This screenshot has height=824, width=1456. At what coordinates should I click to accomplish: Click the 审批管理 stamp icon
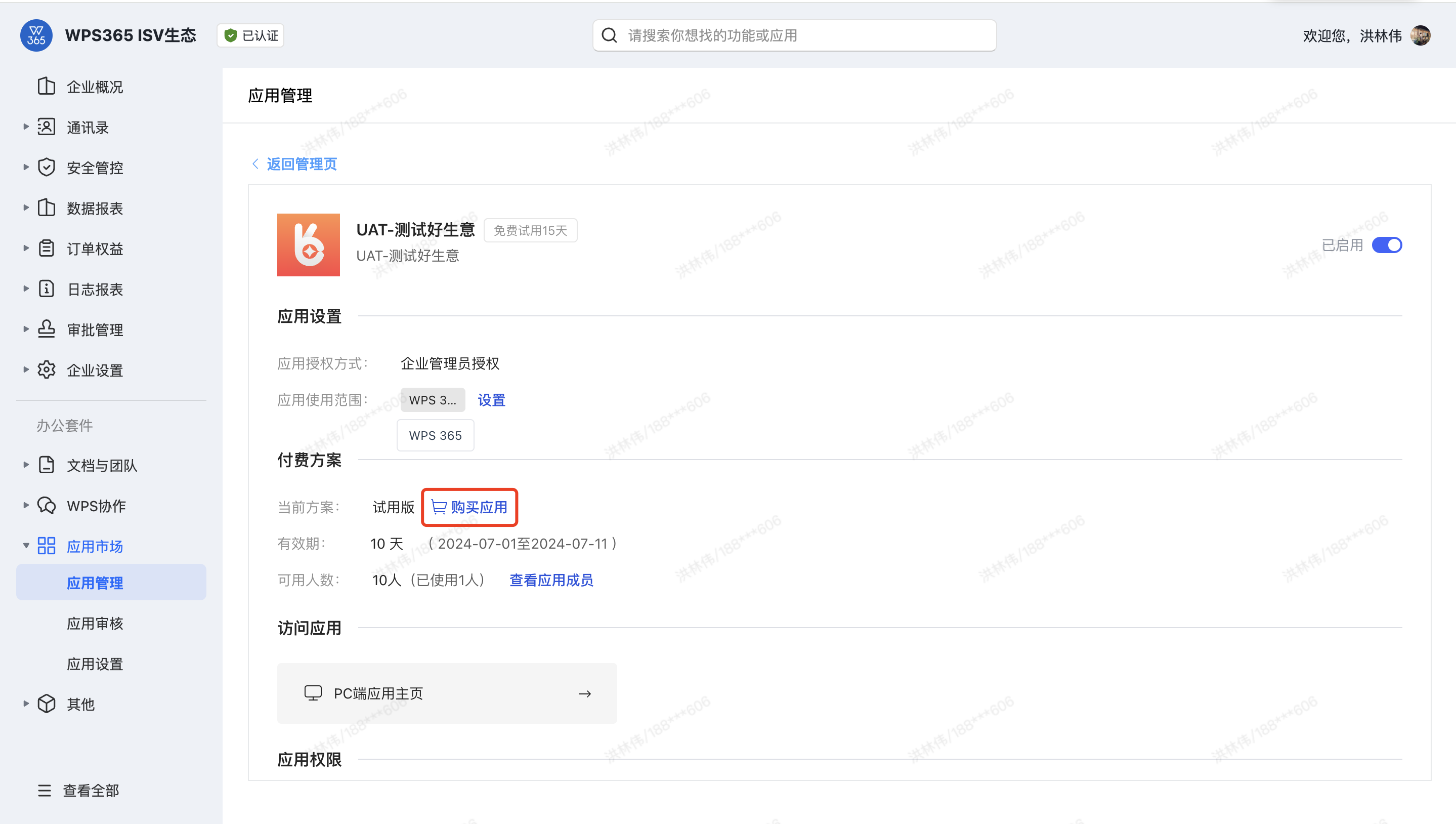tap(47, 329)
